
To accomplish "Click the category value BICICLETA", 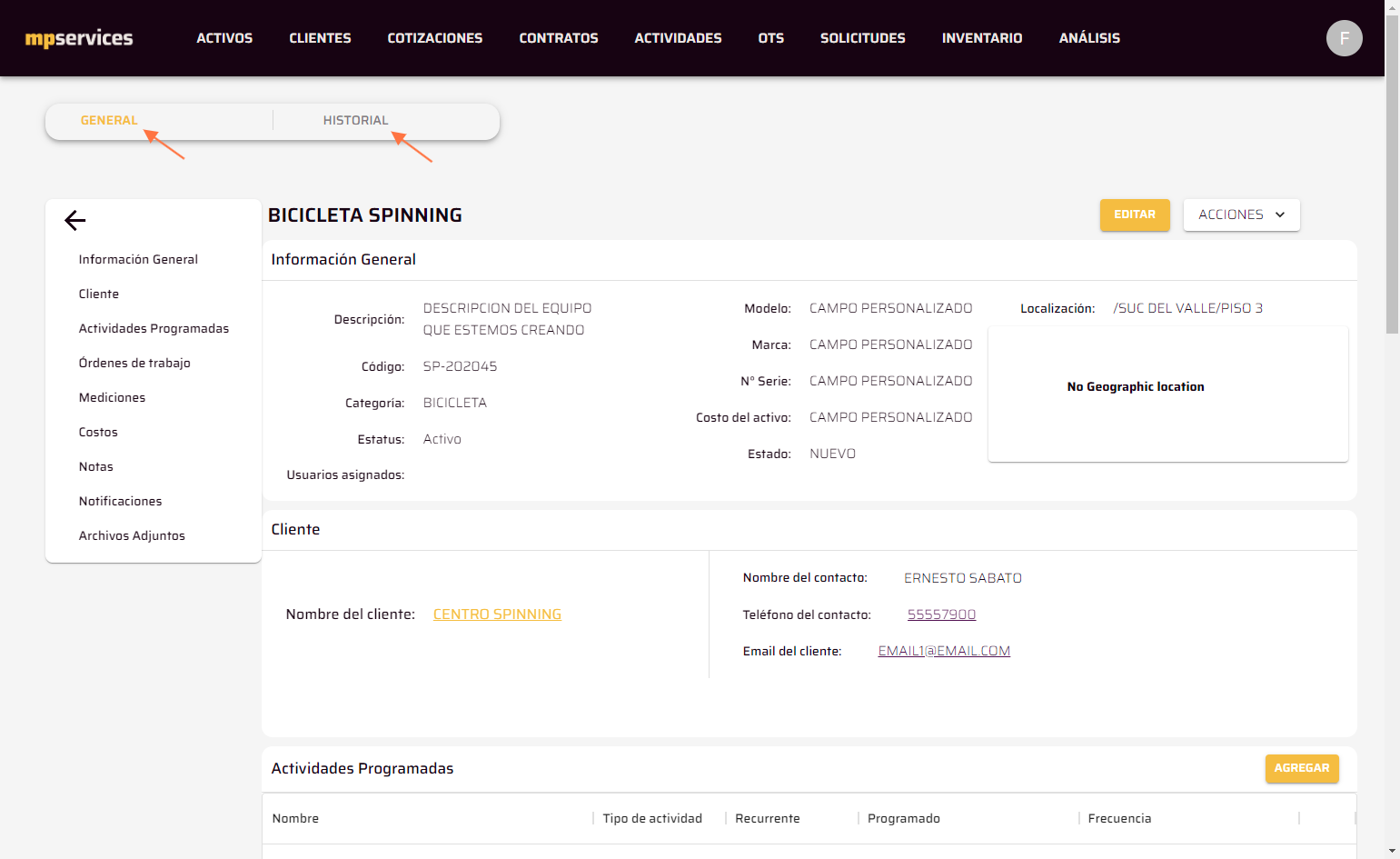I will click(x=454, y=403).
